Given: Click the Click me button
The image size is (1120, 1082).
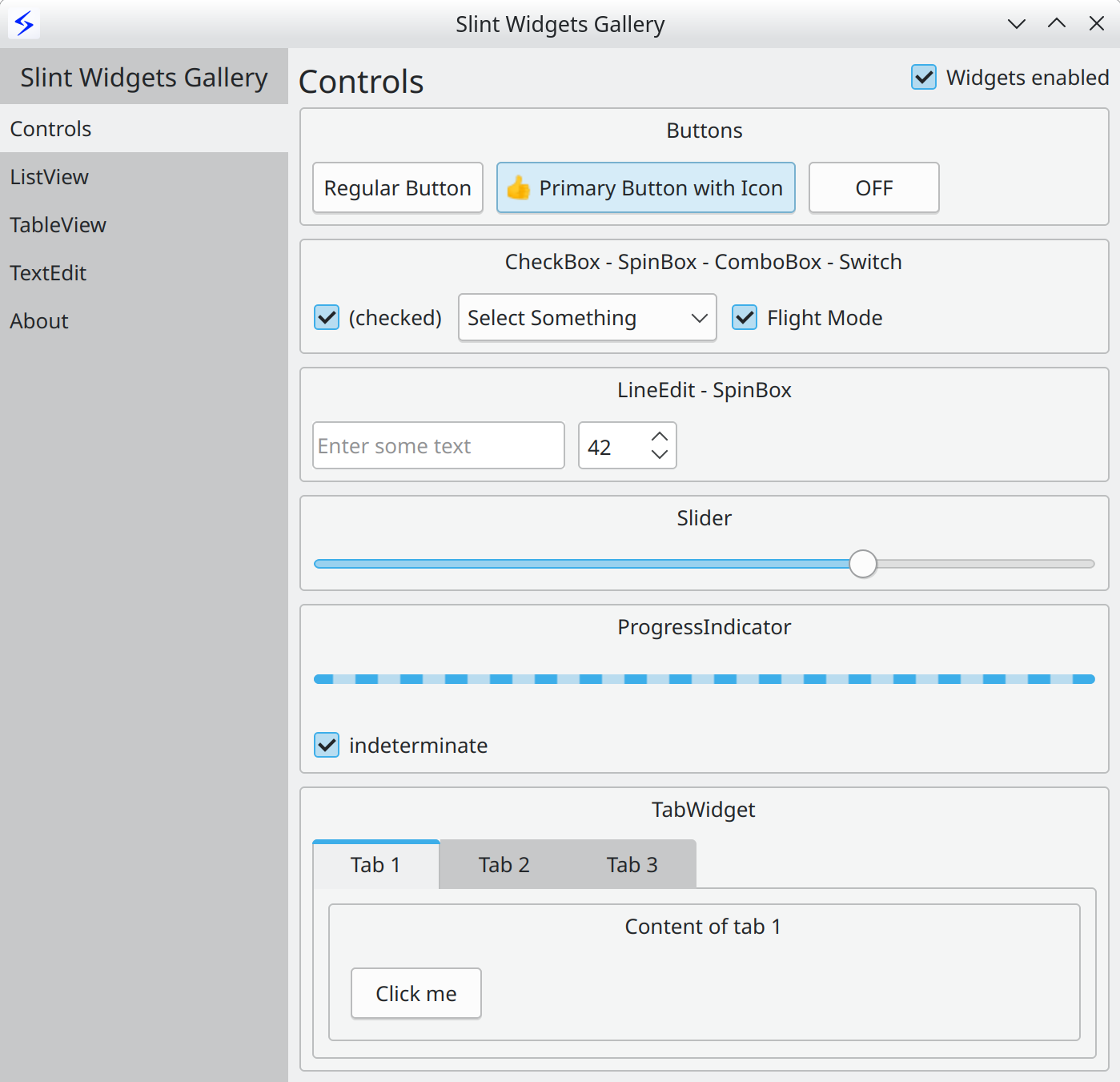Looking at the screenshot, I should [416, 993].
